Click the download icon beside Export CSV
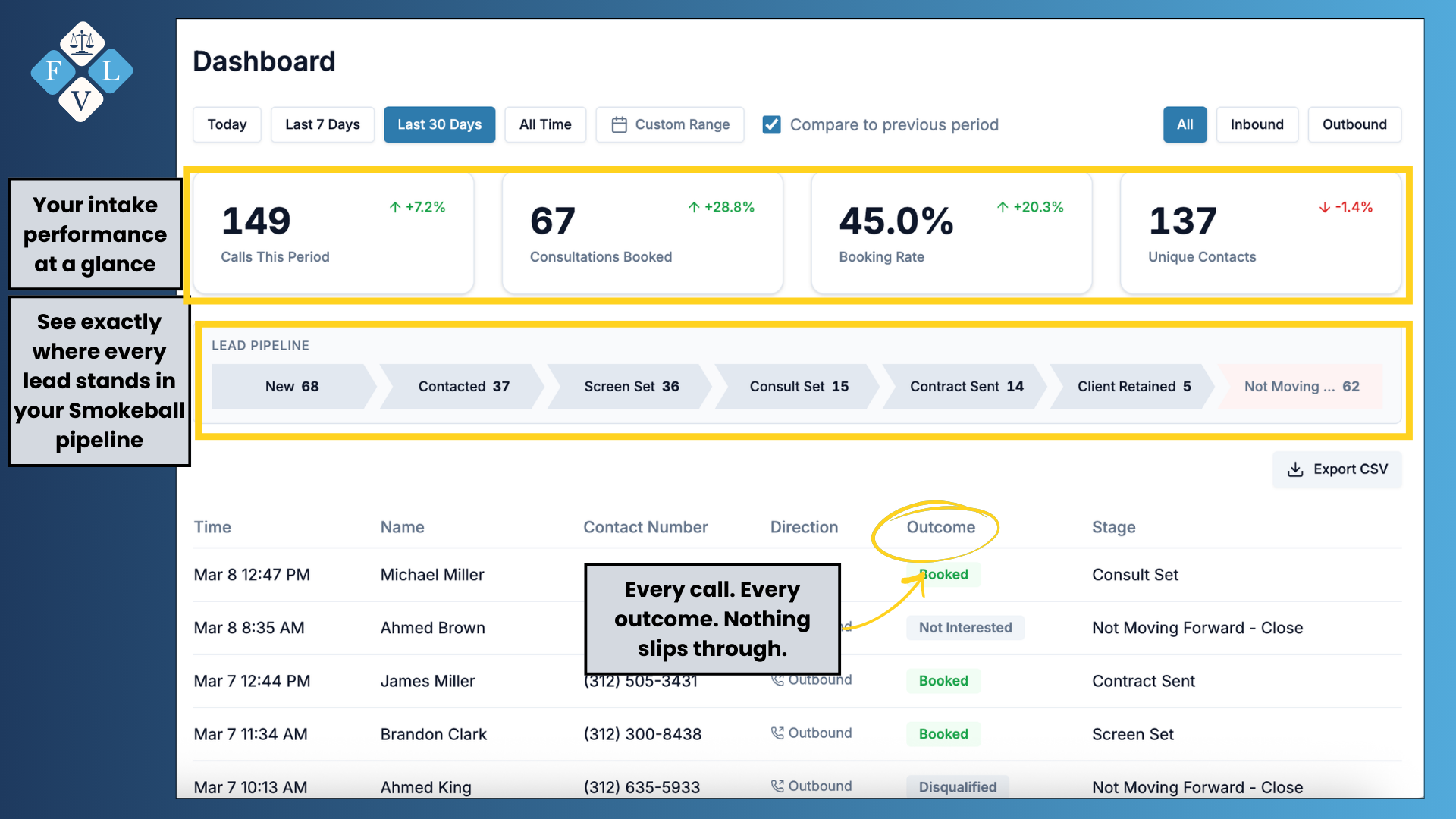The image size is (1456, 819). tap(1295, 469)
